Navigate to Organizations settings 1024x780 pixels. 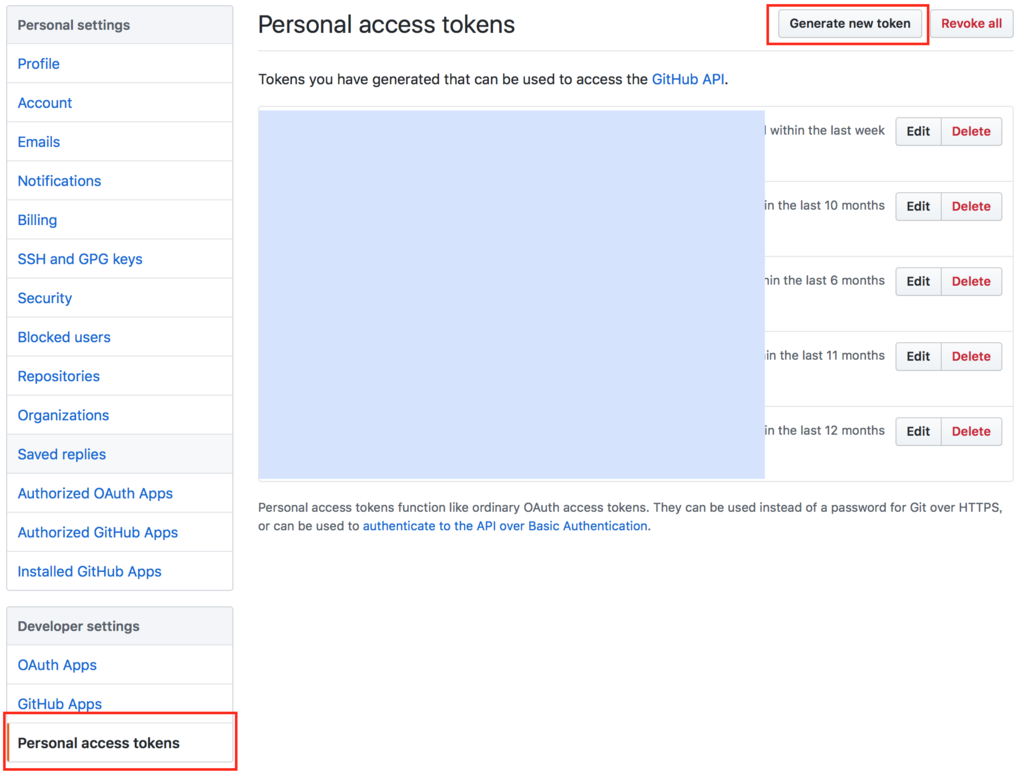point(63,415)
